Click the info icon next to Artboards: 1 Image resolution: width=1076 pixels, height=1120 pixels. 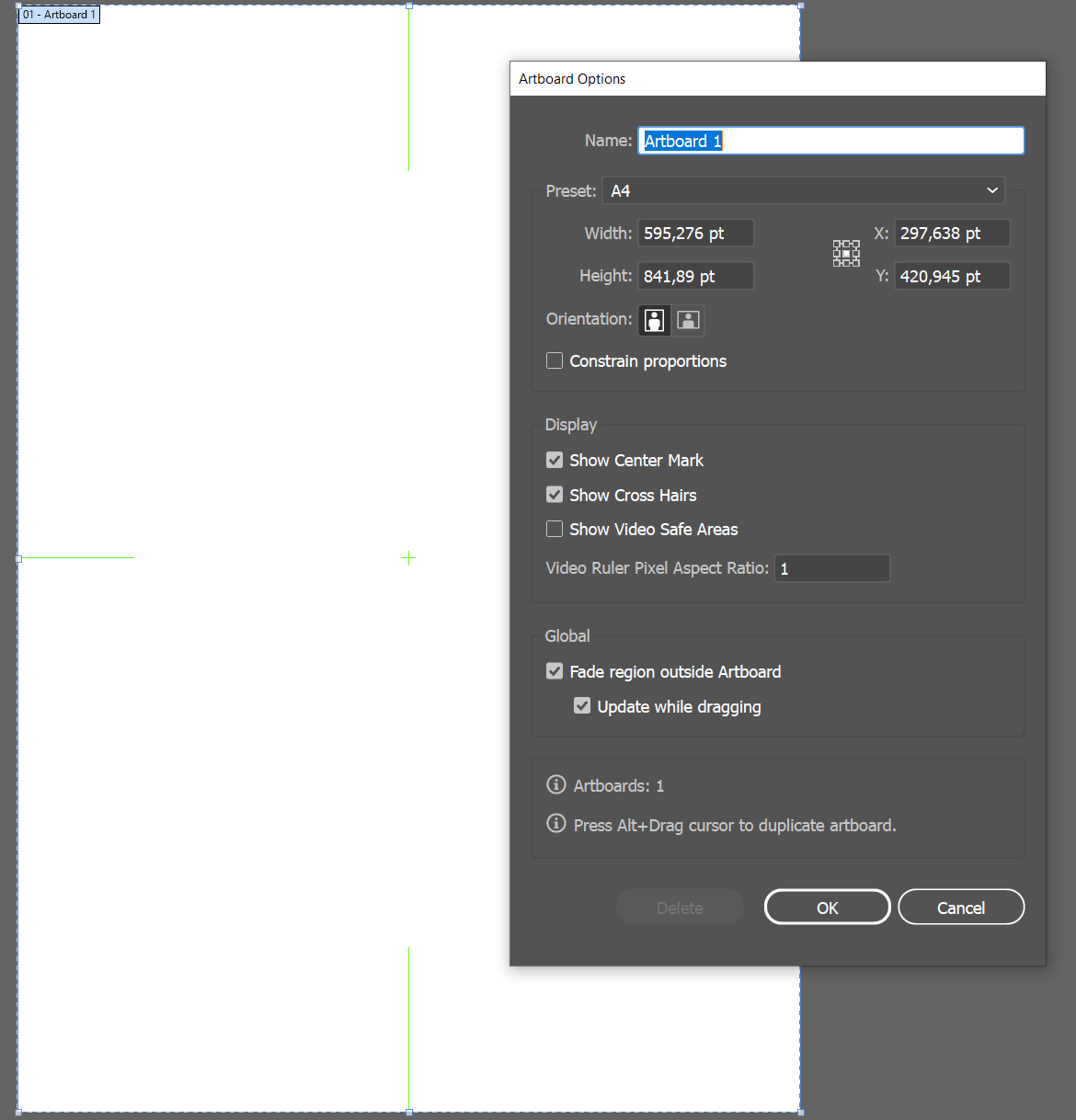(x=555, y=784)
